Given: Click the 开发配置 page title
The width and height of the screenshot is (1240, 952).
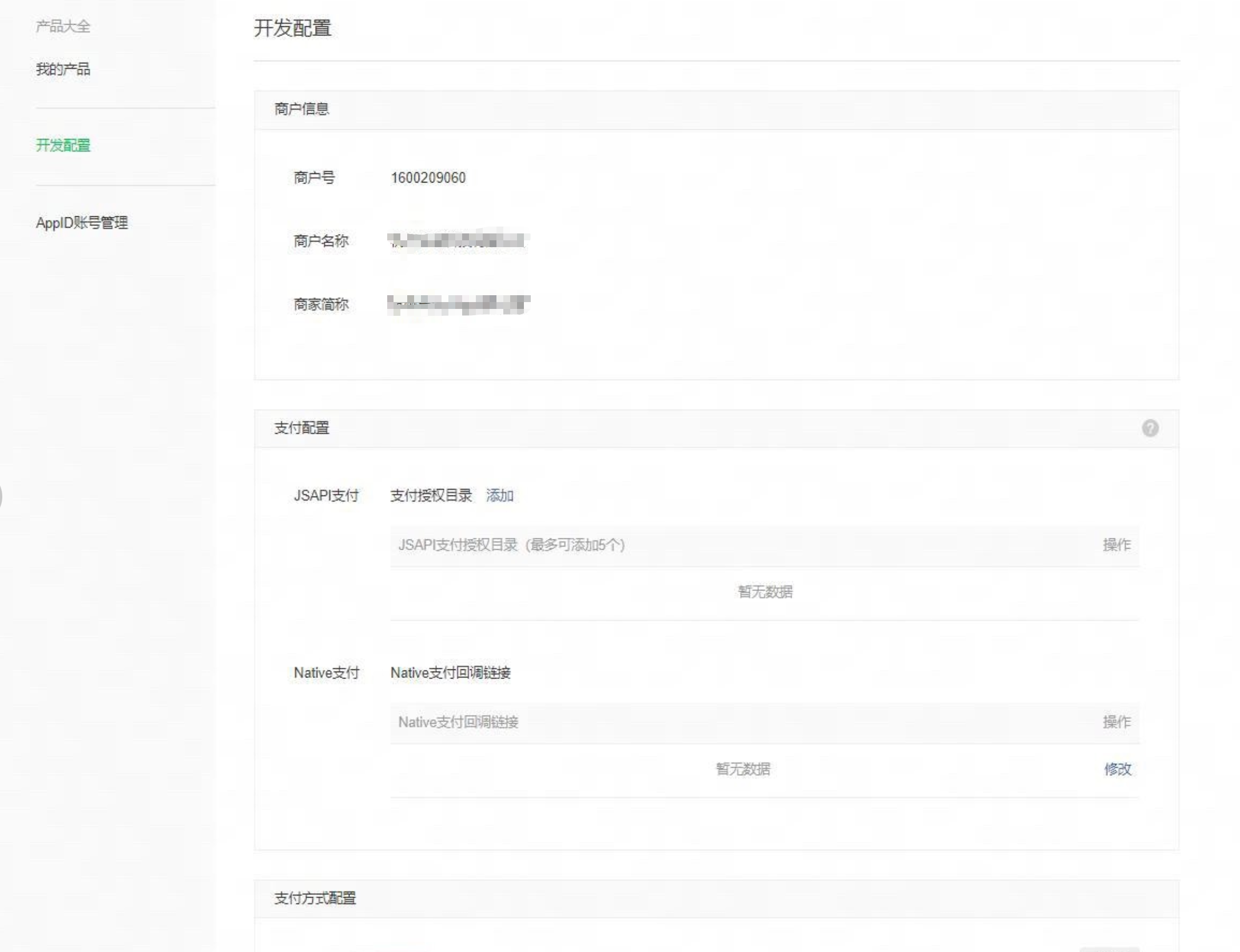Looking at the screenshot, I should pyautogui.click(x=292, y=28).
